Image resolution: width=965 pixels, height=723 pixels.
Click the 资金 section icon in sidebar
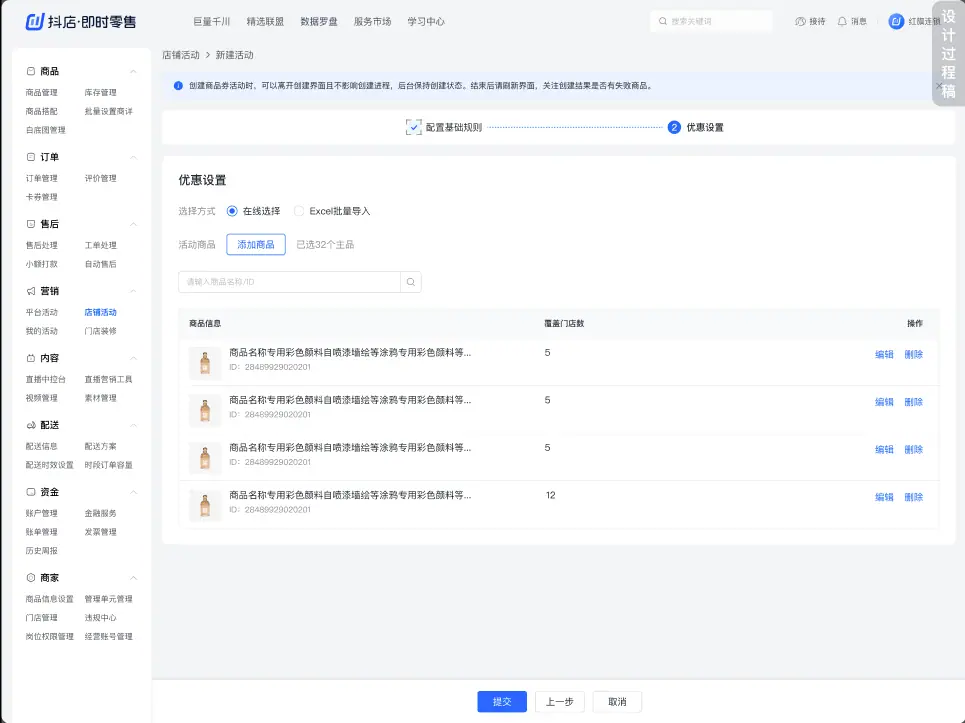31,492
